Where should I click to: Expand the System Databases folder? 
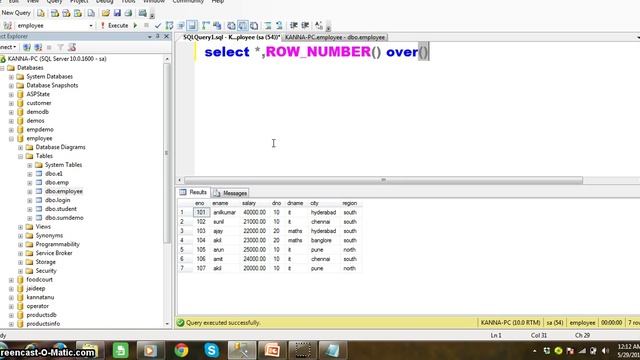point(11,77)
